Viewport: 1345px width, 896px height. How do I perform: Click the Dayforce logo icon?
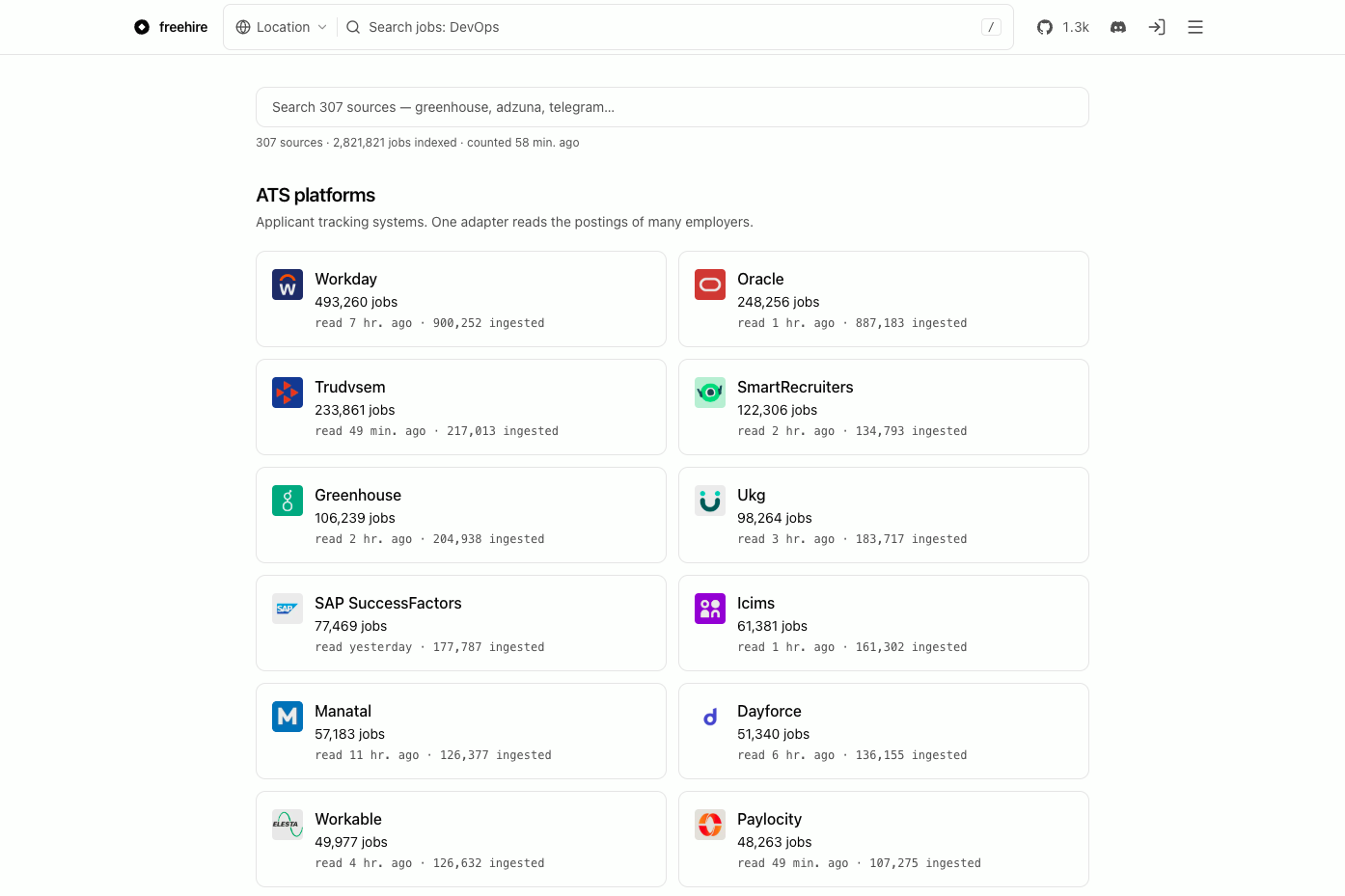pyautogui.click(x=710, y=717)
